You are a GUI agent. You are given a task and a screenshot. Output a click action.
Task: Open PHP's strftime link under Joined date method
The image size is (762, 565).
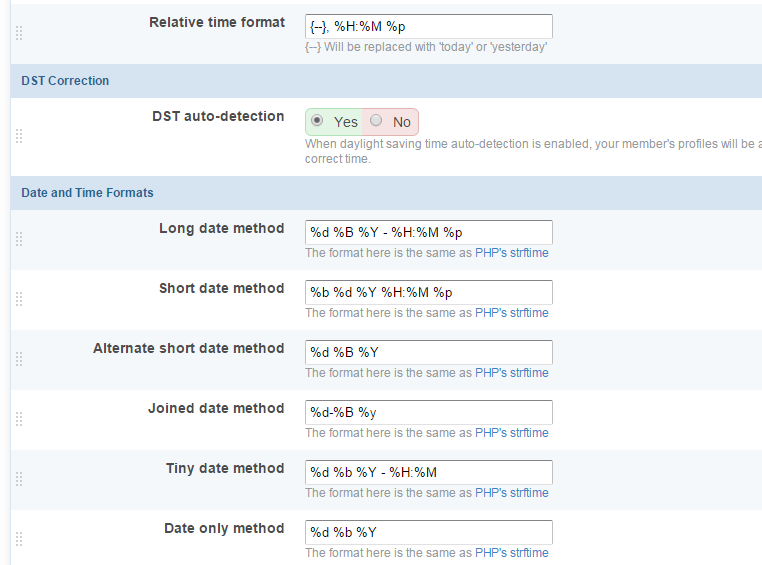[x=512, y=433]
